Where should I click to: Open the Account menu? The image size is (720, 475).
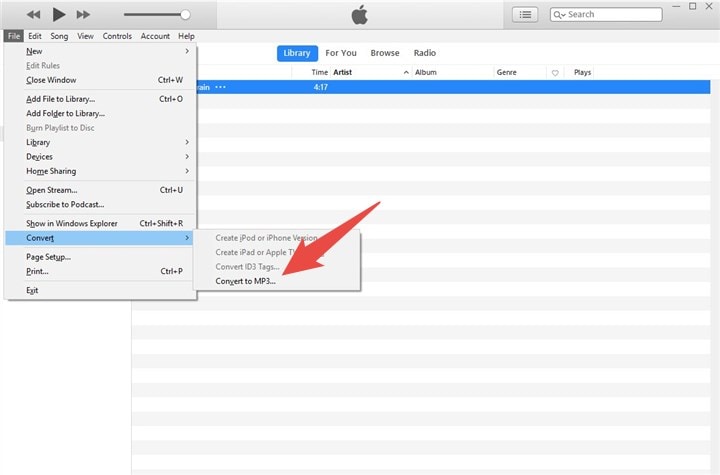[155, 36]
